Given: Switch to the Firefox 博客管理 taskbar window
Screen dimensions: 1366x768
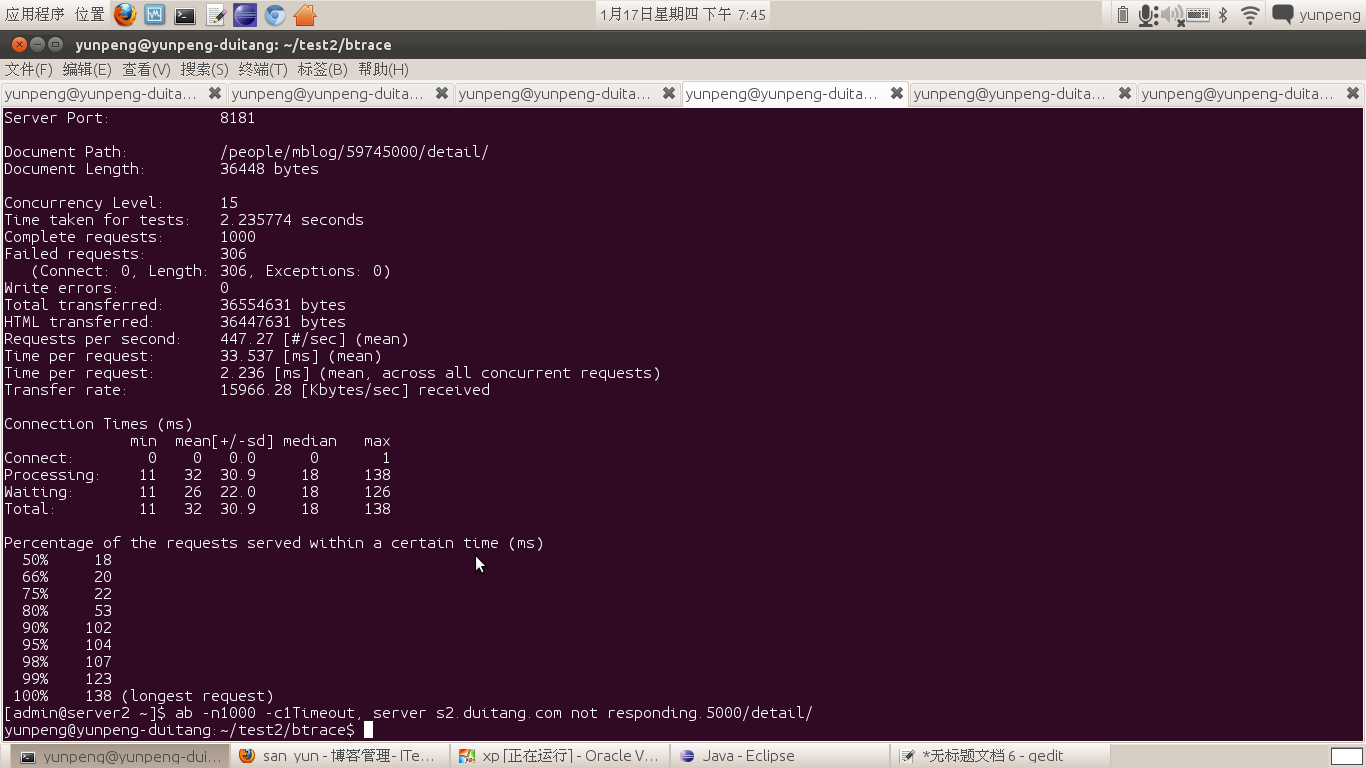Looking at the screenshot, I should (x=339, y=756).
